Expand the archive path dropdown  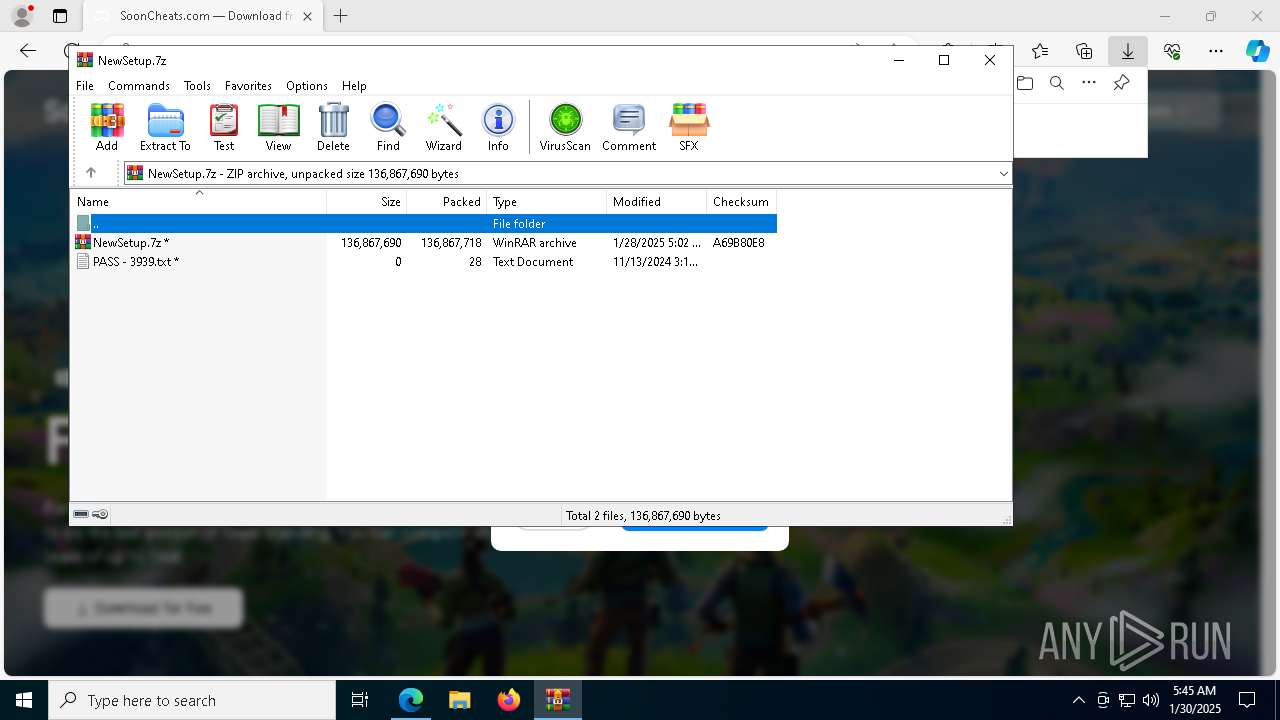point(1003,174)
